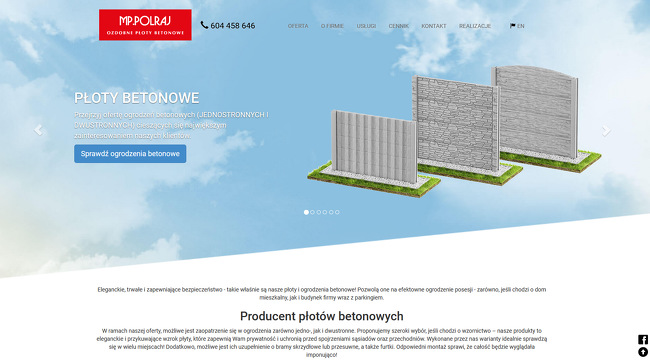This screenshot has width=650, height=364.
Task: Open the USŁUGI menu item
Action: tap(366, 26)
